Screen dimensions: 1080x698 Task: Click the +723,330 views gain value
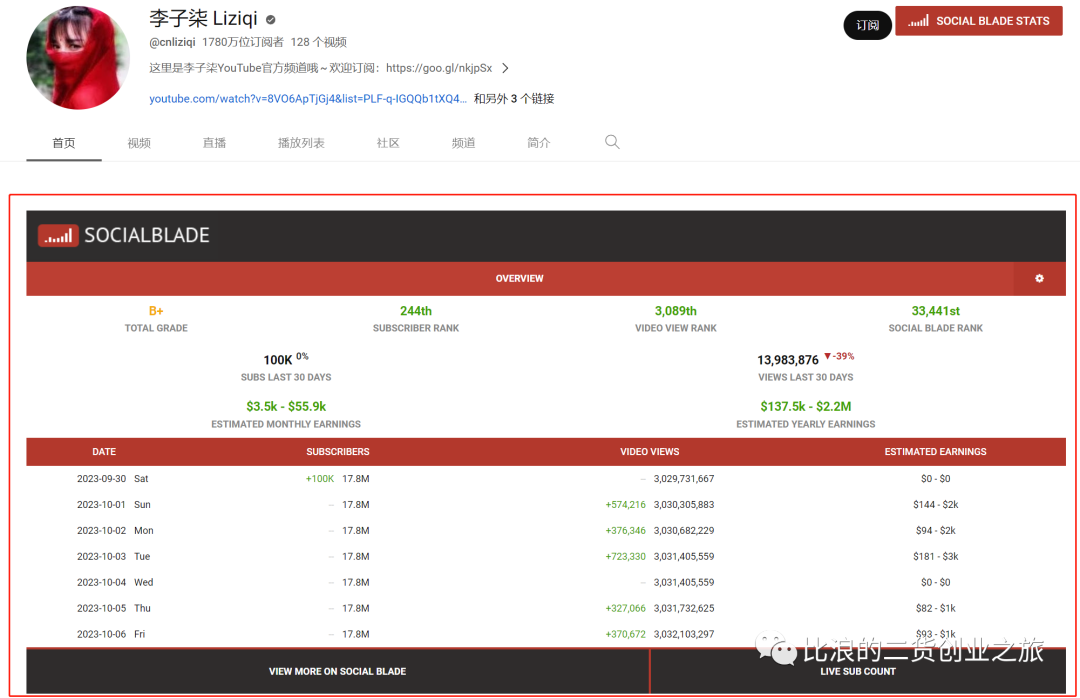(625, 557)
